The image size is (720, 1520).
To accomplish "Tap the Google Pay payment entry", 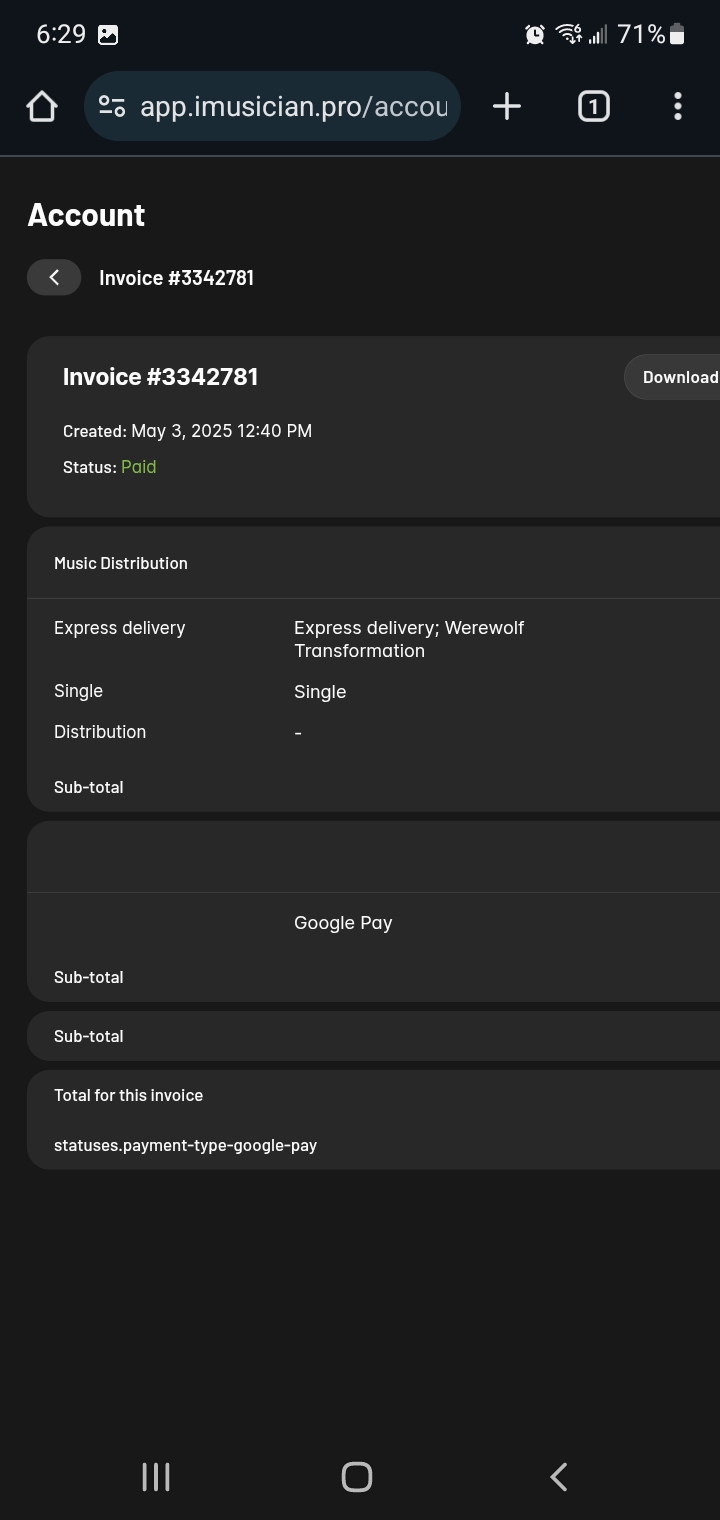I will pos(343,923).
